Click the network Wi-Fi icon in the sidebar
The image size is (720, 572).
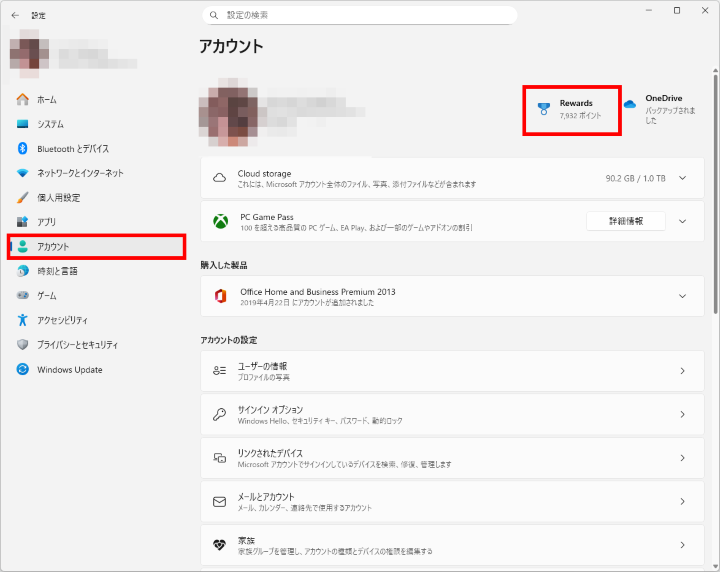tap(22, 173)
